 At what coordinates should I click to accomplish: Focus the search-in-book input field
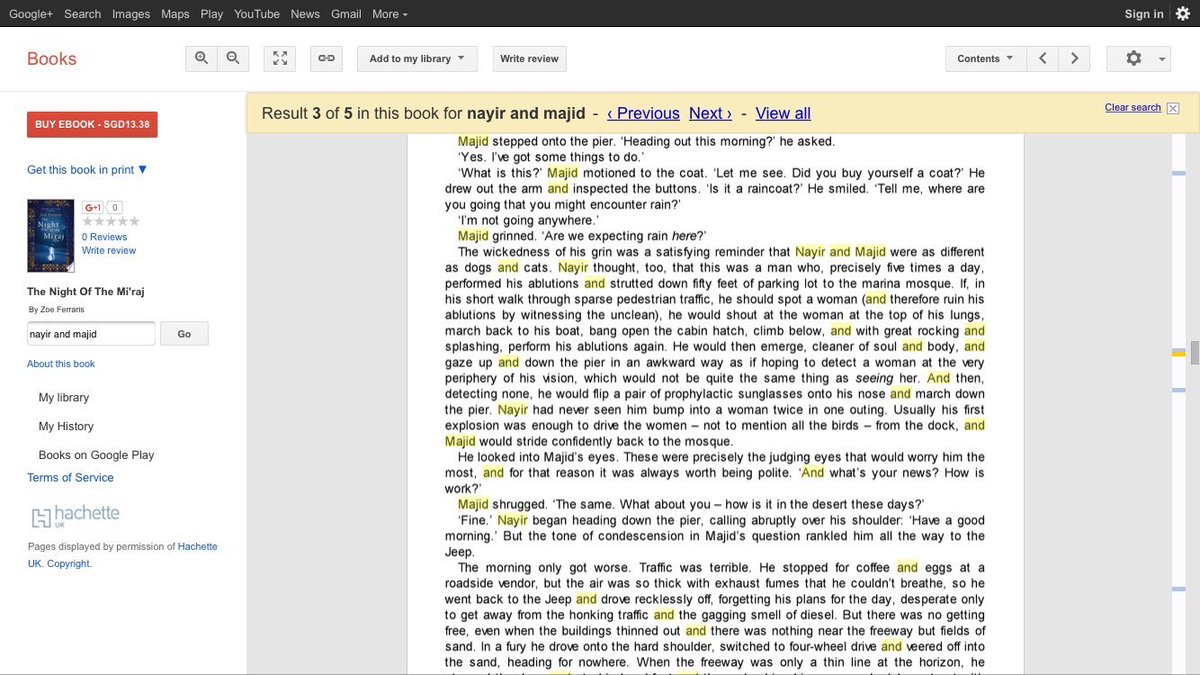tap(91, 333)
